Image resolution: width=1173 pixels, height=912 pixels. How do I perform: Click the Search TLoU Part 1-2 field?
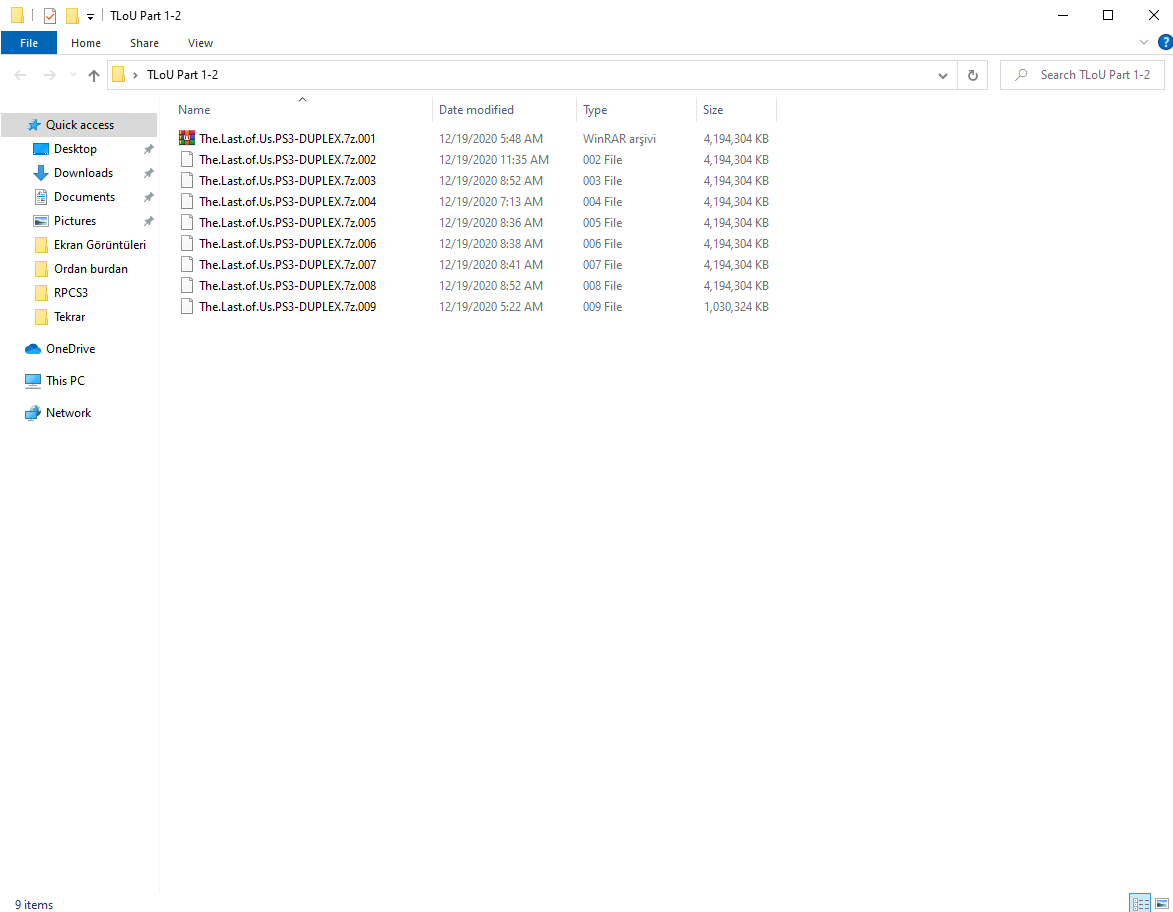1082,75
